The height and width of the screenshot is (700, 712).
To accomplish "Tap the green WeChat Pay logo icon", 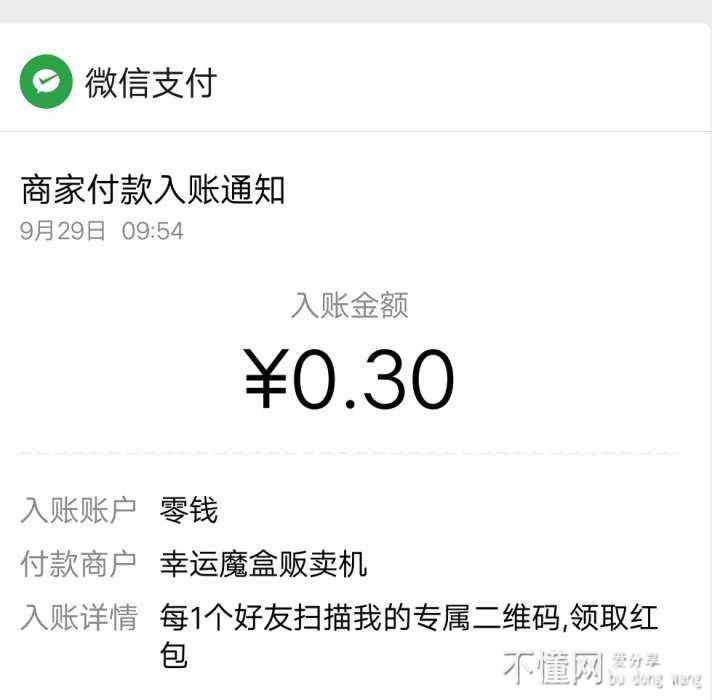I will [x=46, y=82].
